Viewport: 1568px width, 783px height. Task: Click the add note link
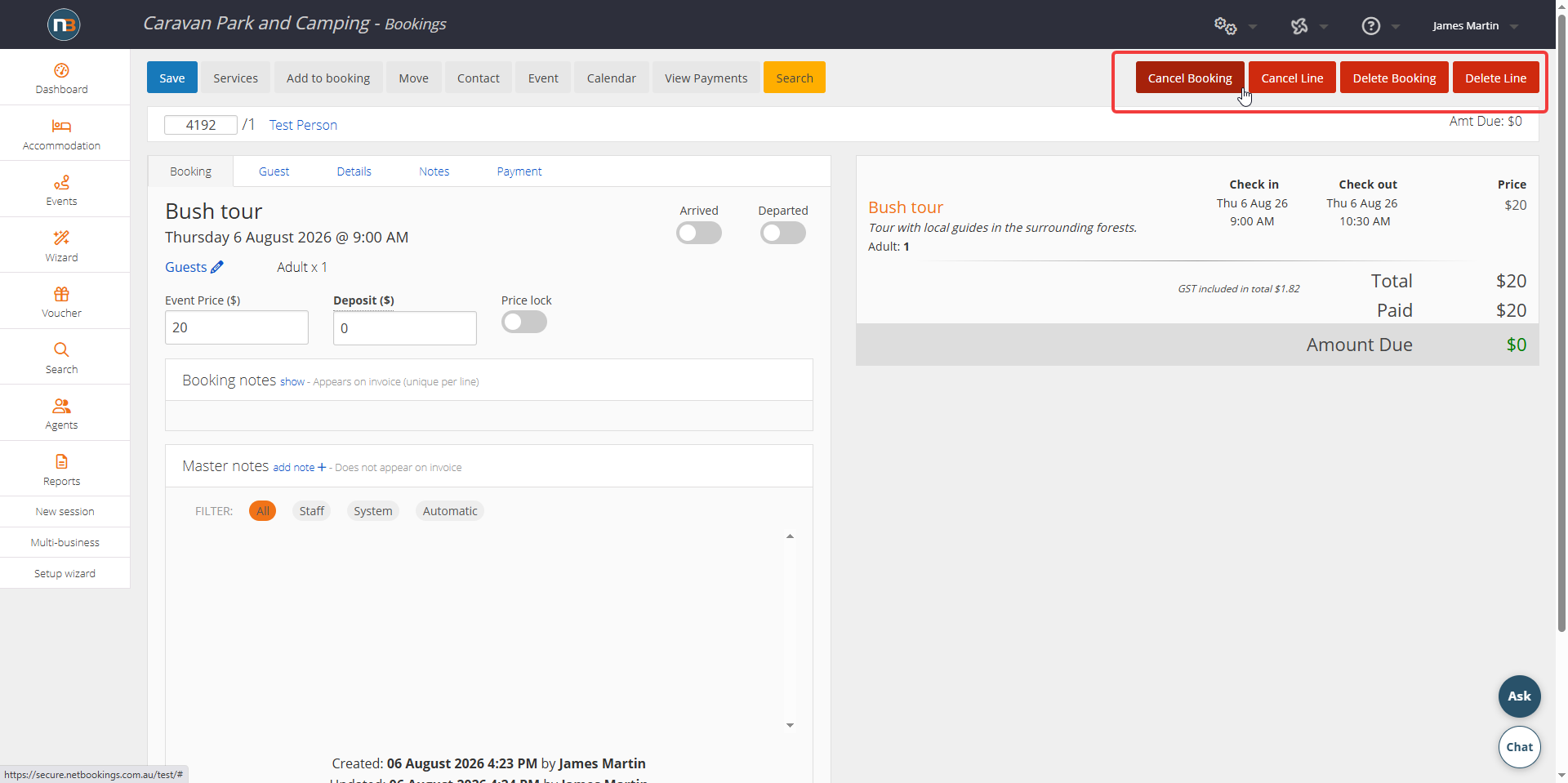point(294,467)
